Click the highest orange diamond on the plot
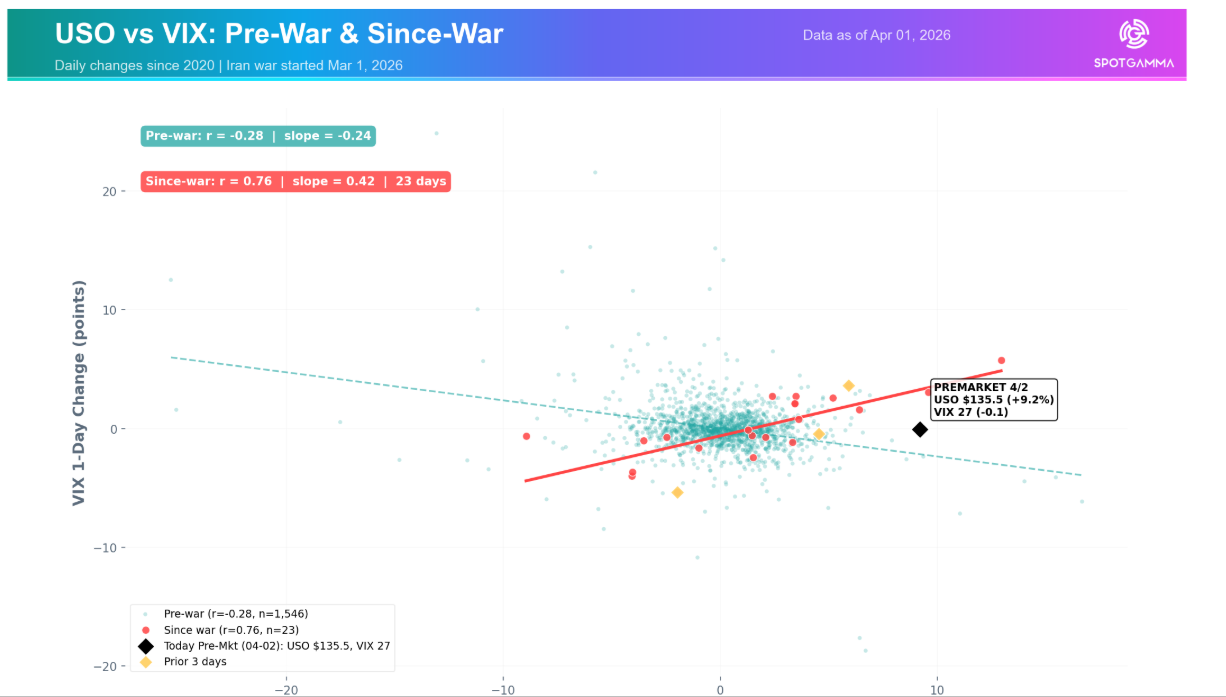 pyautogui.click(x=849, y=386)
